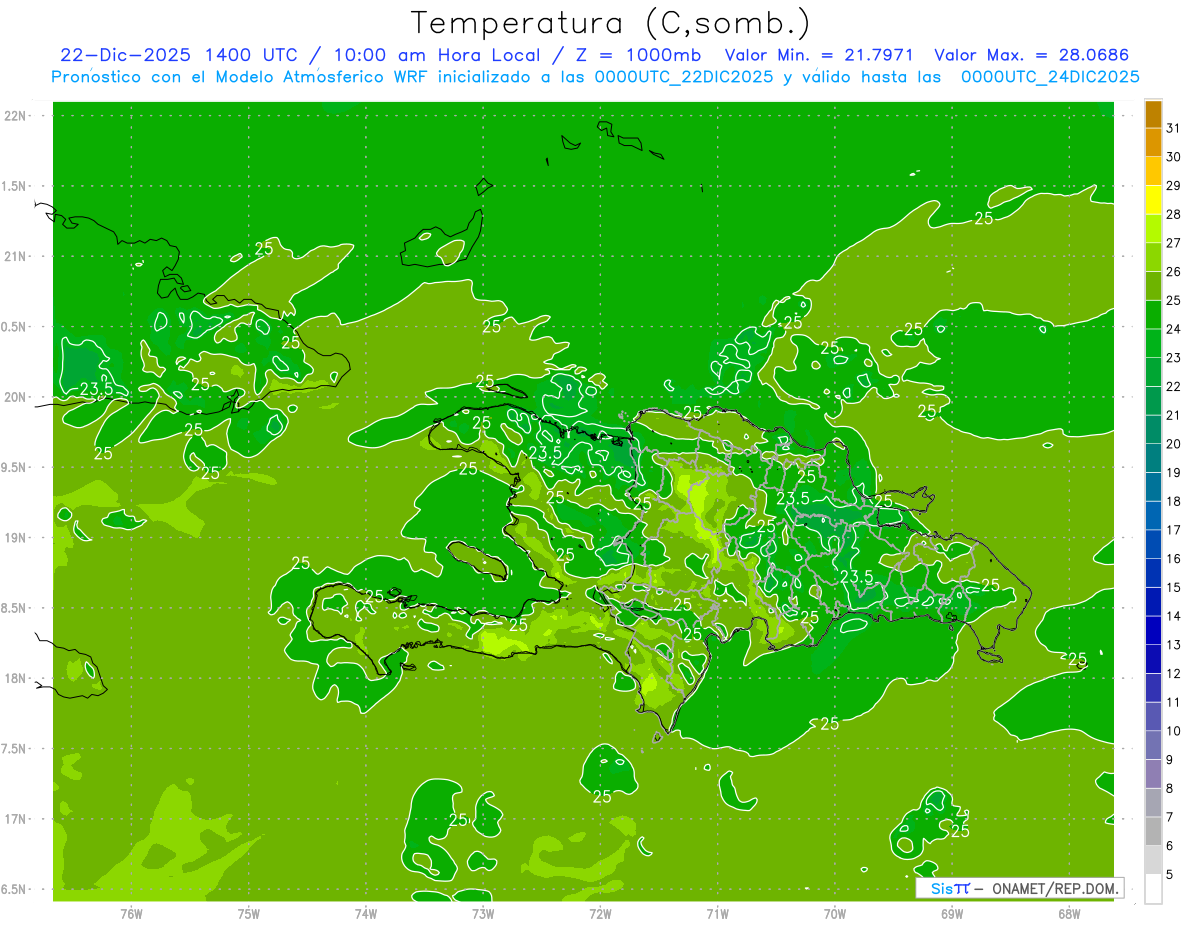Image resolution: width=1200 pixels, height=927 pixels.
Task: Click the "17N" latitude axis label
Action: [x=17, y=819]
